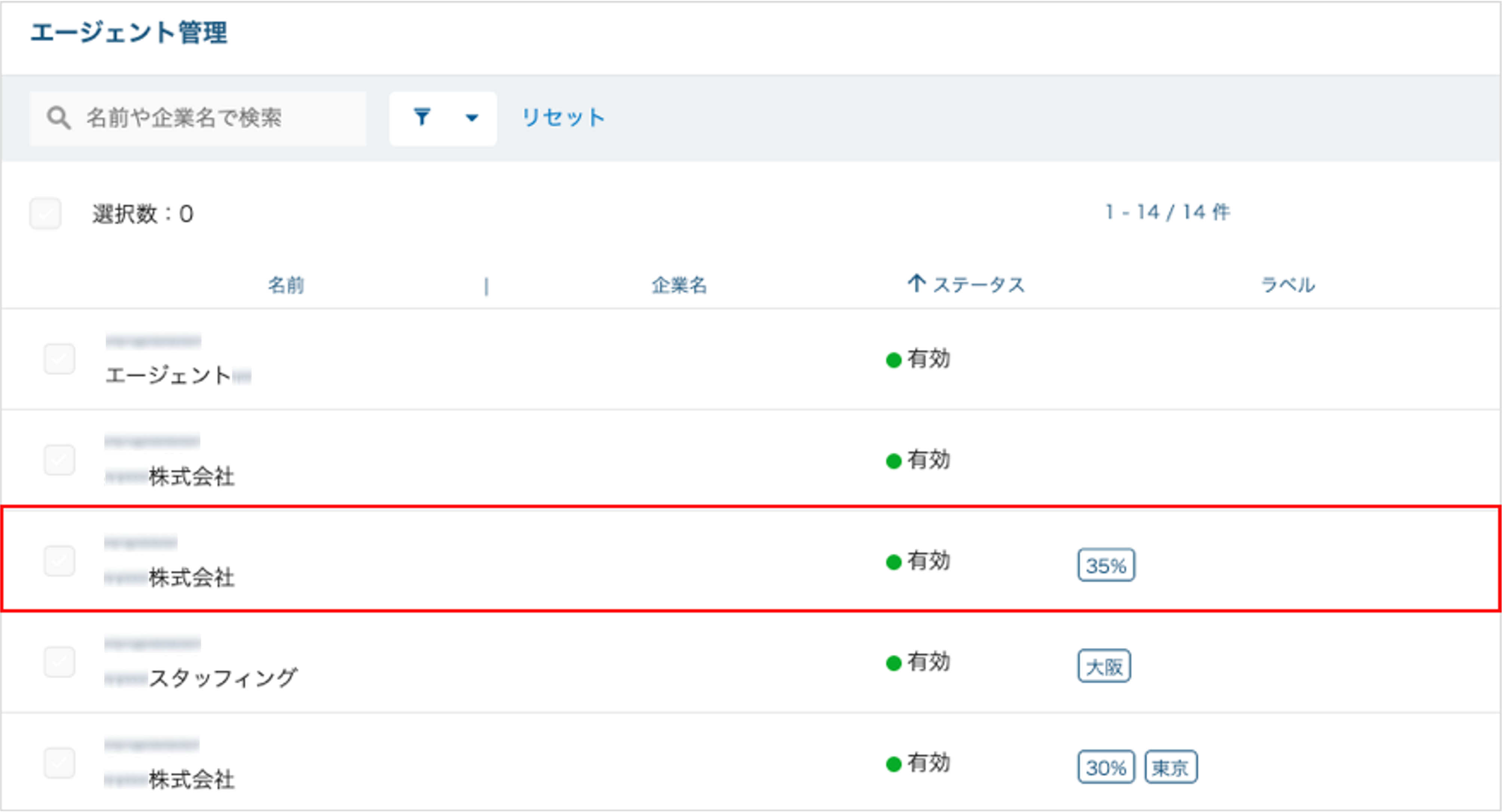Check the エージェント row checkbox

(x=59, y=358)
